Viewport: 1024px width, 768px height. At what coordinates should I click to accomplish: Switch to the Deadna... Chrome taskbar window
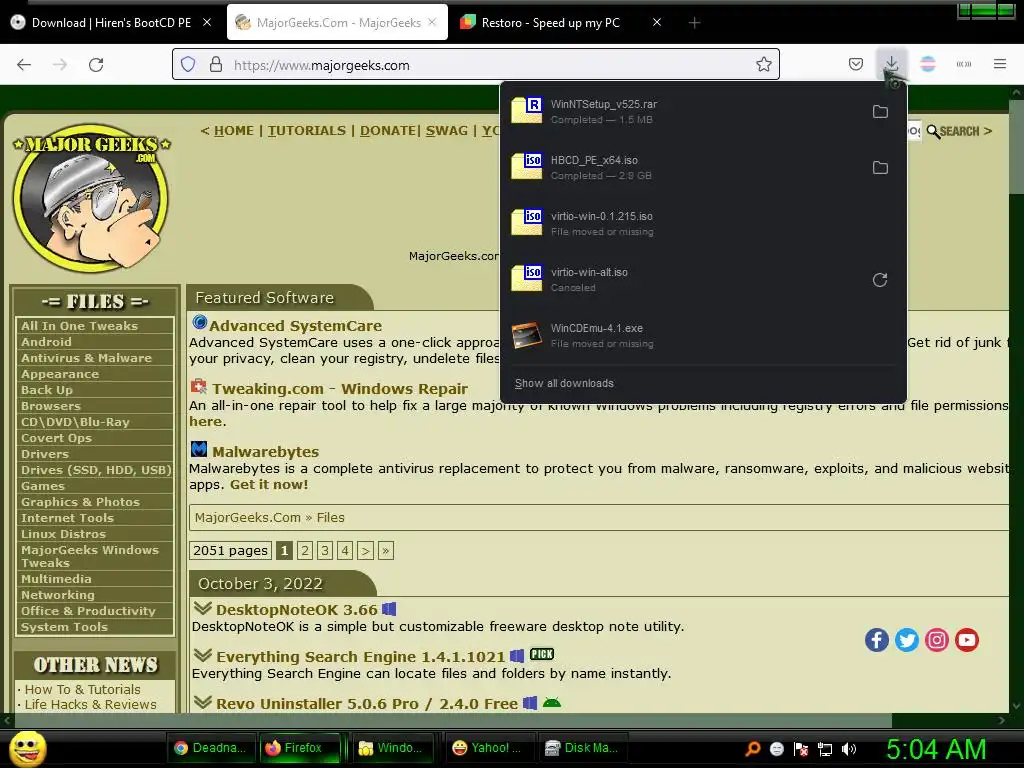pos(212,748)
